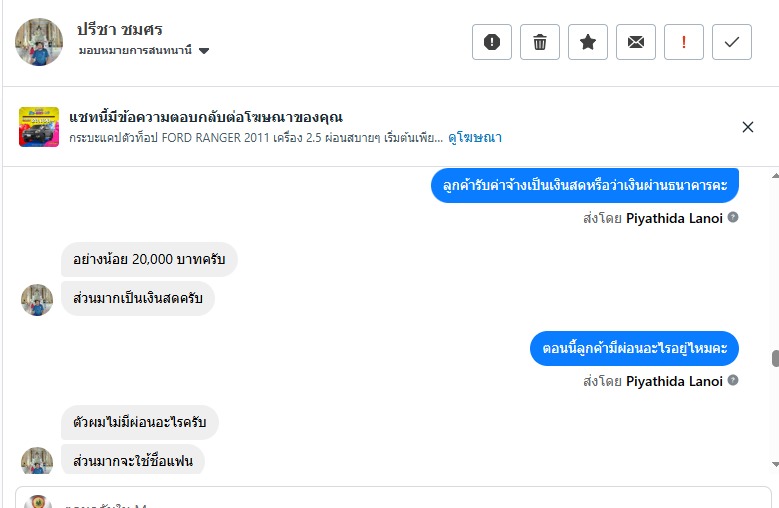The height and width of the screenshot is (508, 779).
Task: Click the 'อย่างน้อย 20,000 บาทครับ' message bubble
Action: [149, 260]
